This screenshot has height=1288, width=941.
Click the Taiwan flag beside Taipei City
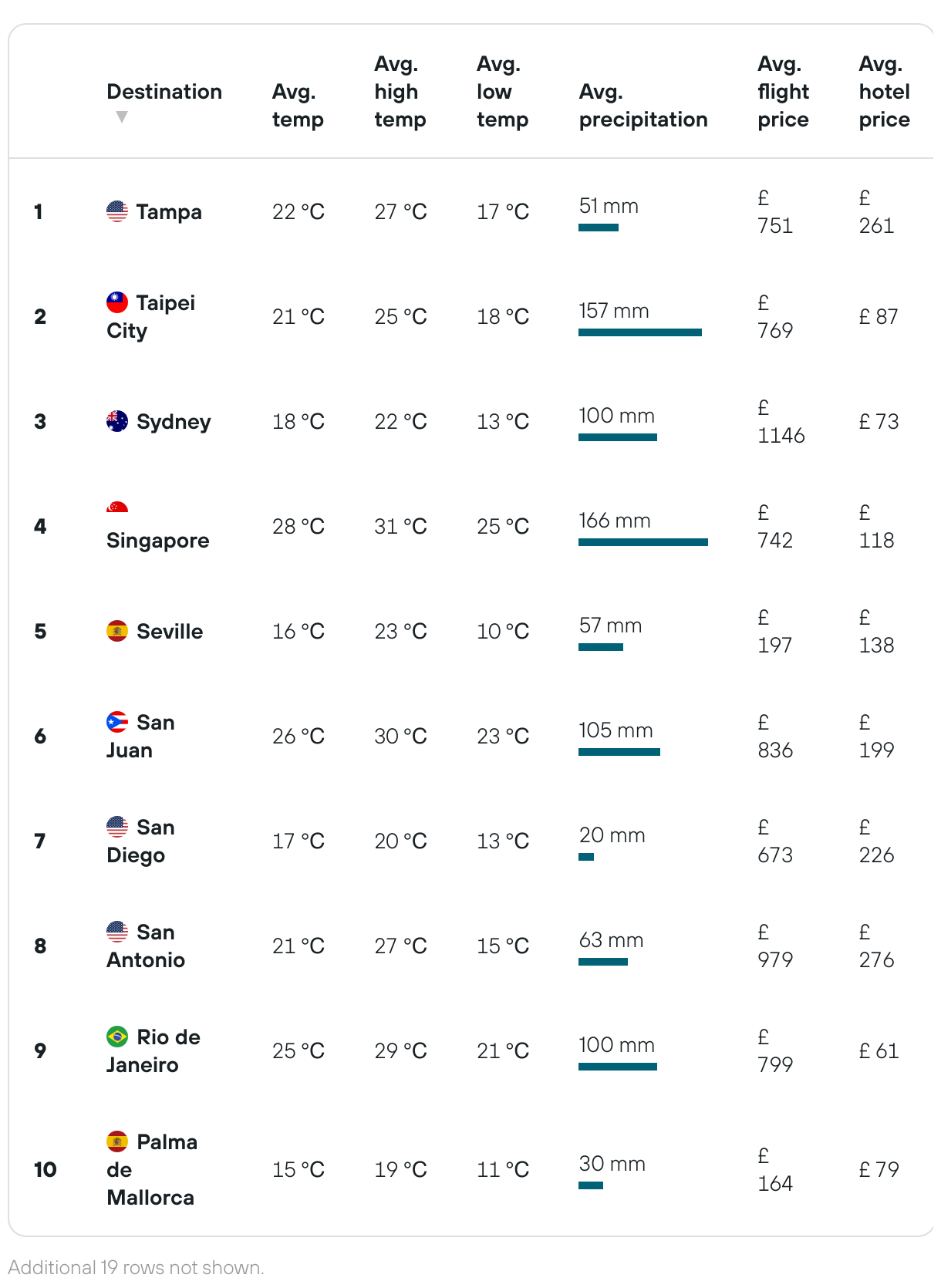[x=117, y=302]
